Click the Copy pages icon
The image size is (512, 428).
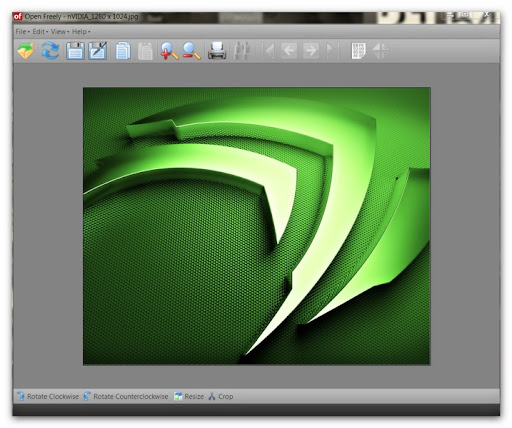click(123, 51)
